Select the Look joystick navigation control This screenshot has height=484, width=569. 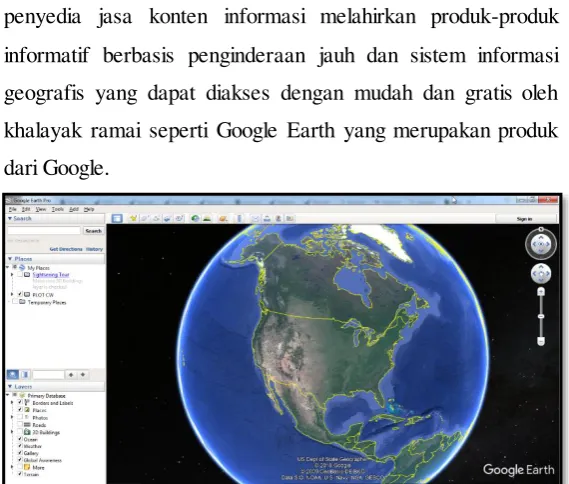(541, 244)
